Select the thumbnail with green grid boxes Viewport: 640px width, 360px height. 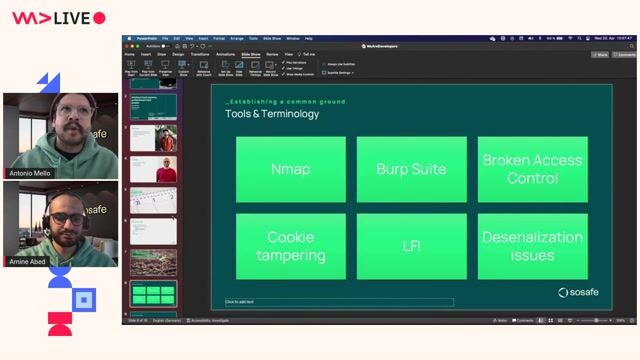tap(153, 293)
